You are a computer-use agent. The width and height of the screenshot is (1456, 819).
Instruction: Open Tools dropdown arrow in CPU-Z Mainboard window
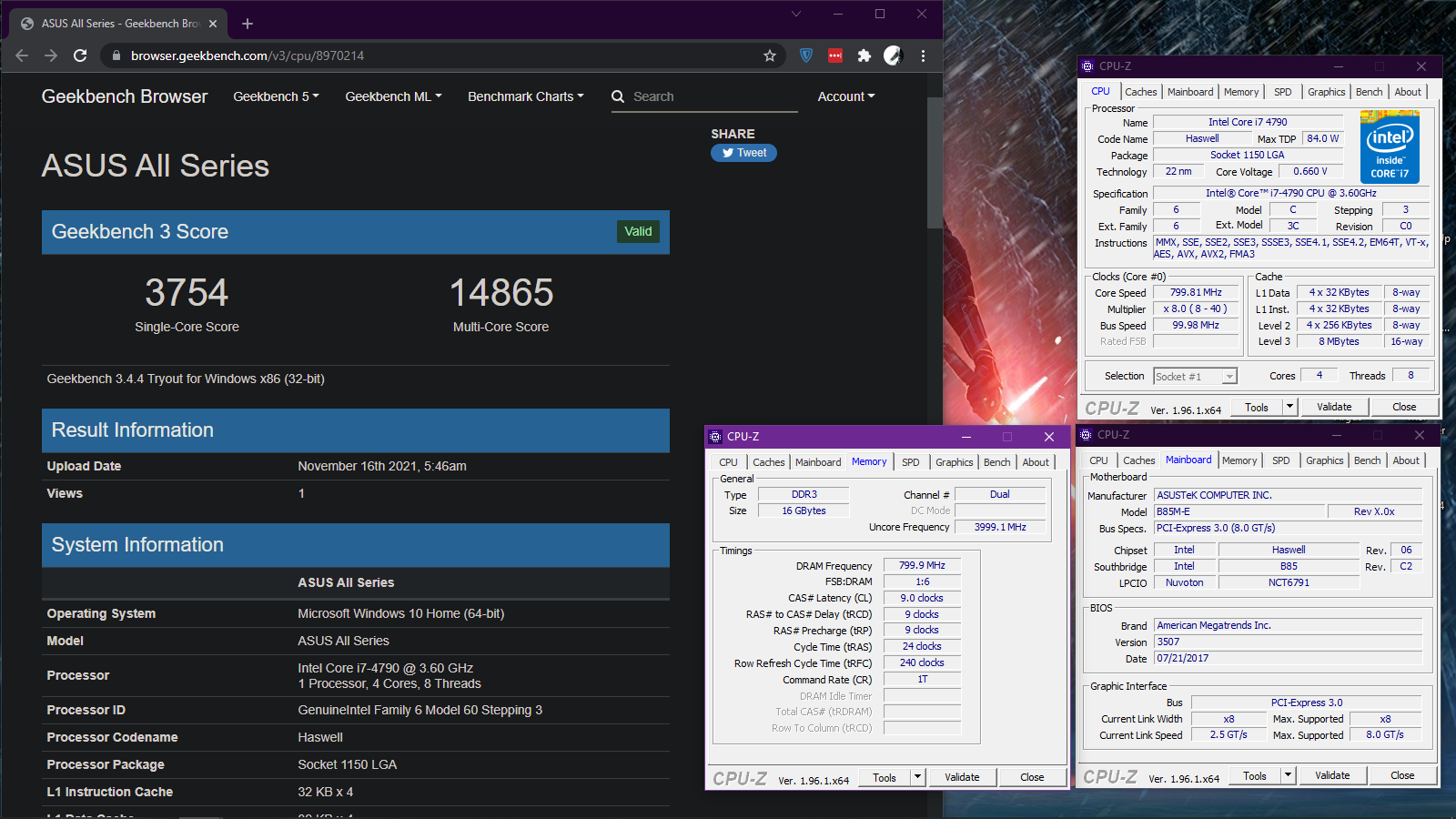pos(1288,775)
